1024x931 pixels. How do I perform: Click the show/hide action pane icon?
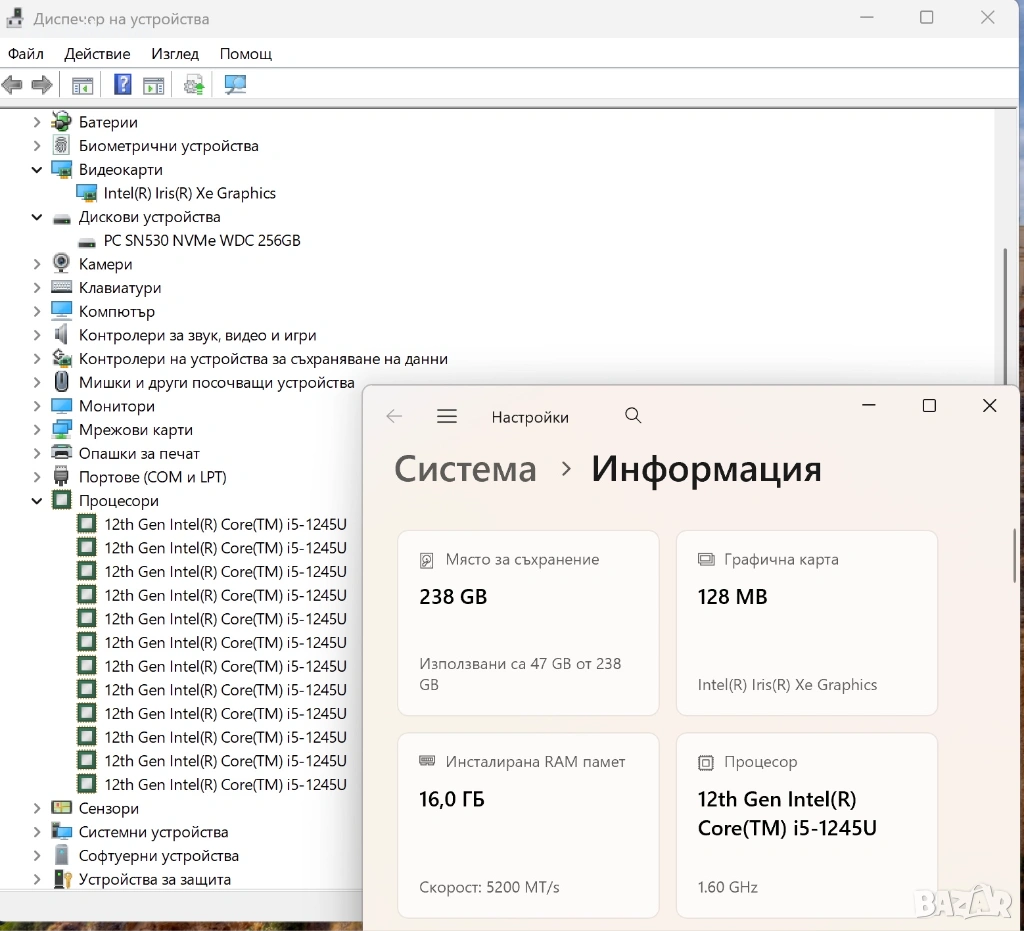pyautogui.click(x=153, y=85)
